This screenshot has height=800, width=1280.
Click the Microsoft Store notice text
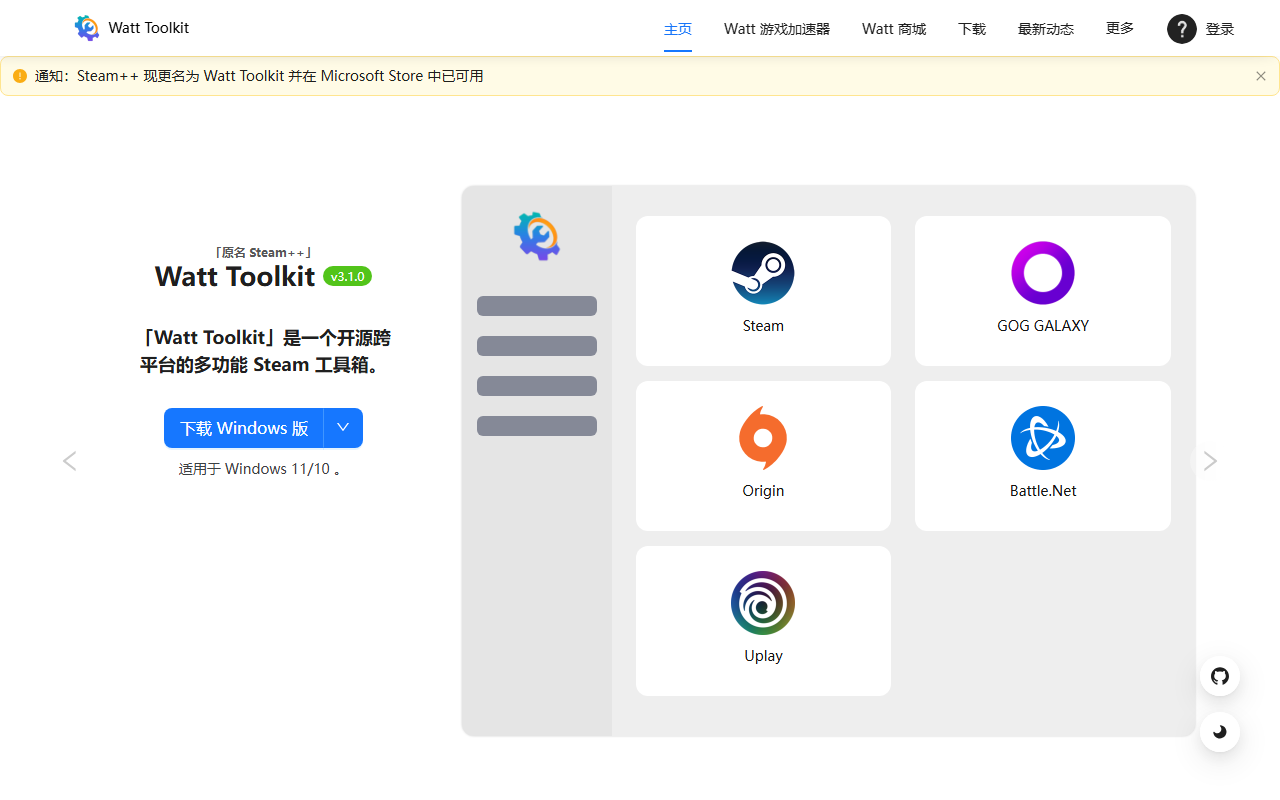tap(259, 76)
